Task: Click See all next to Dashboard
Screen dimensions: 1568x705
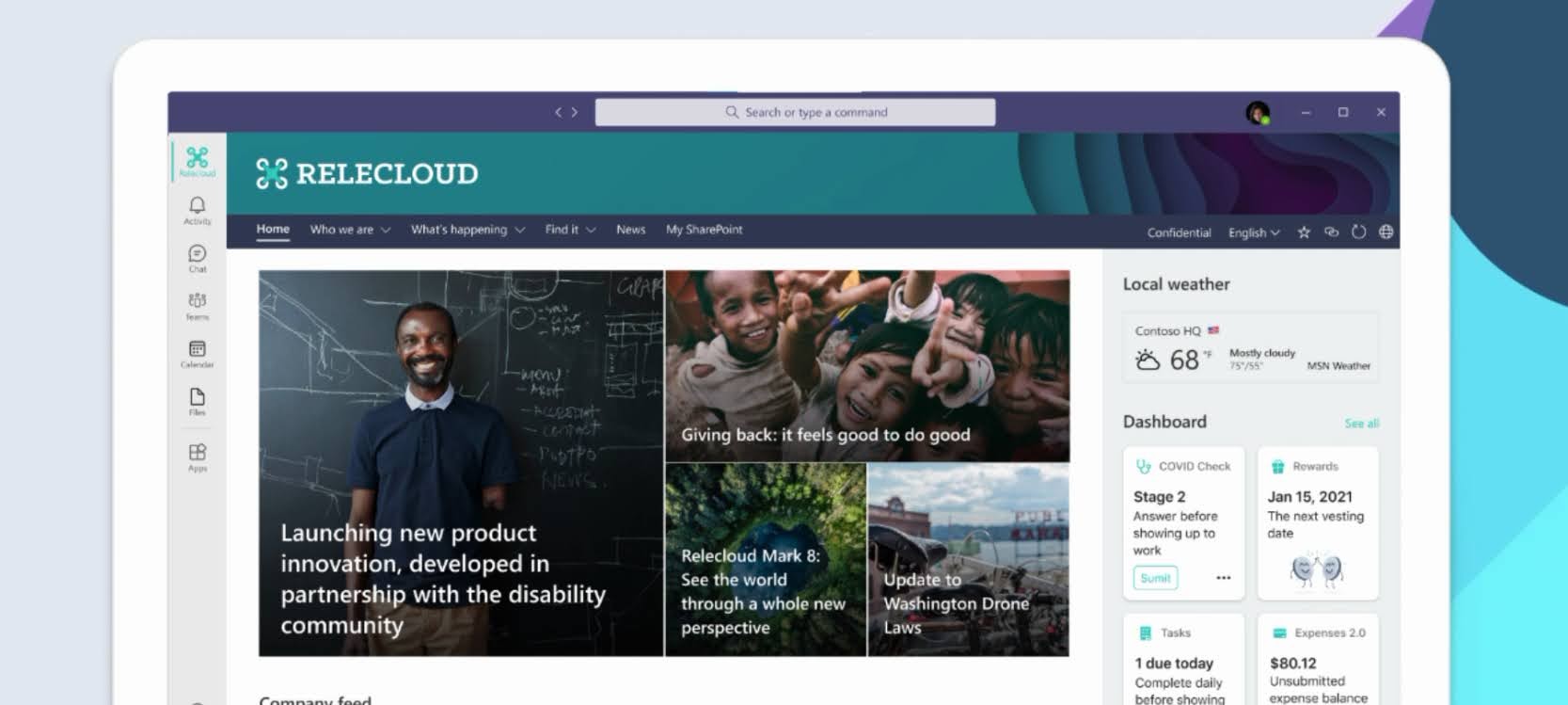Action: coord(1361,424)
